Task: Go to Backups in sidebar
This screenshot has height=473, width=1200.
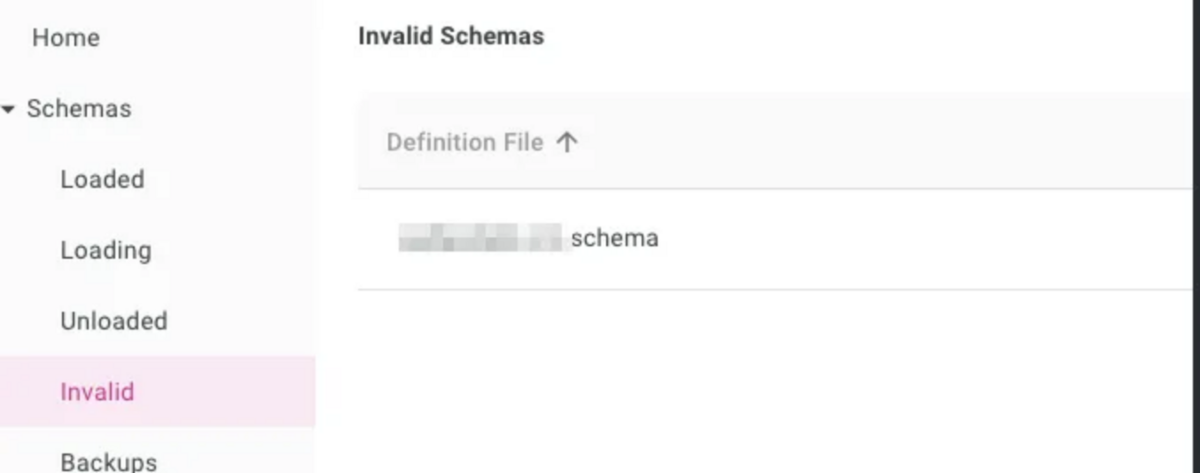Action: [x=108, y=461]
